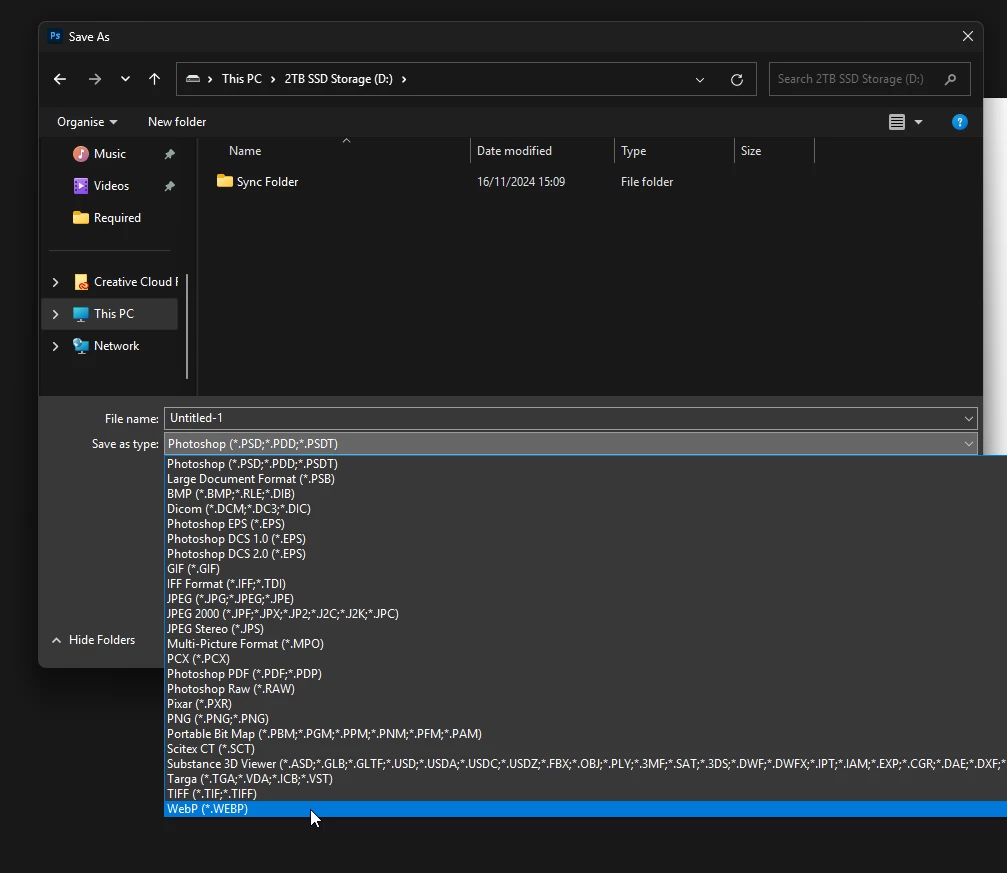Choose Photoshop DCS 2.0 option

(586, 554)
